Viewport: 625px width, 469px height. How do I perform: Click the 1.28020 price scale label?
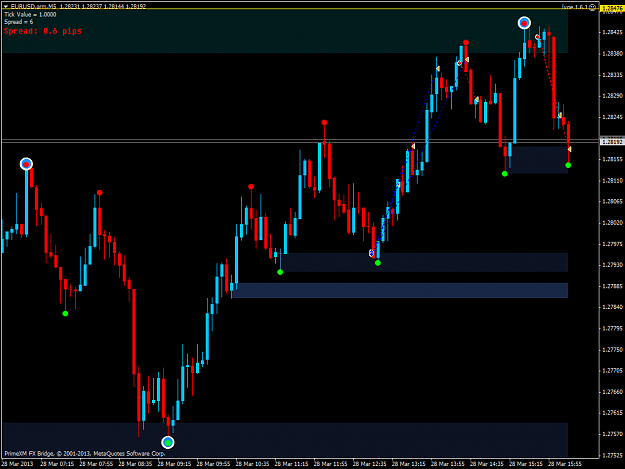click(613, 222)
